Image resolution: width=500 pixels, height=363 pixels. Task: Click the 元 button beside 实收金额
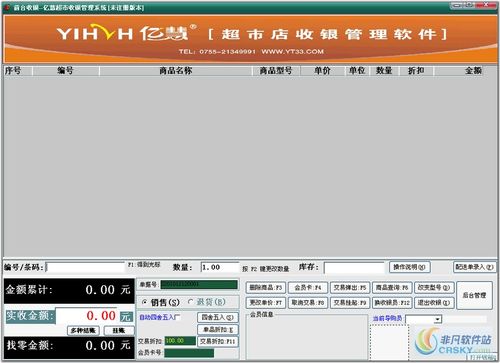(126, 316)
